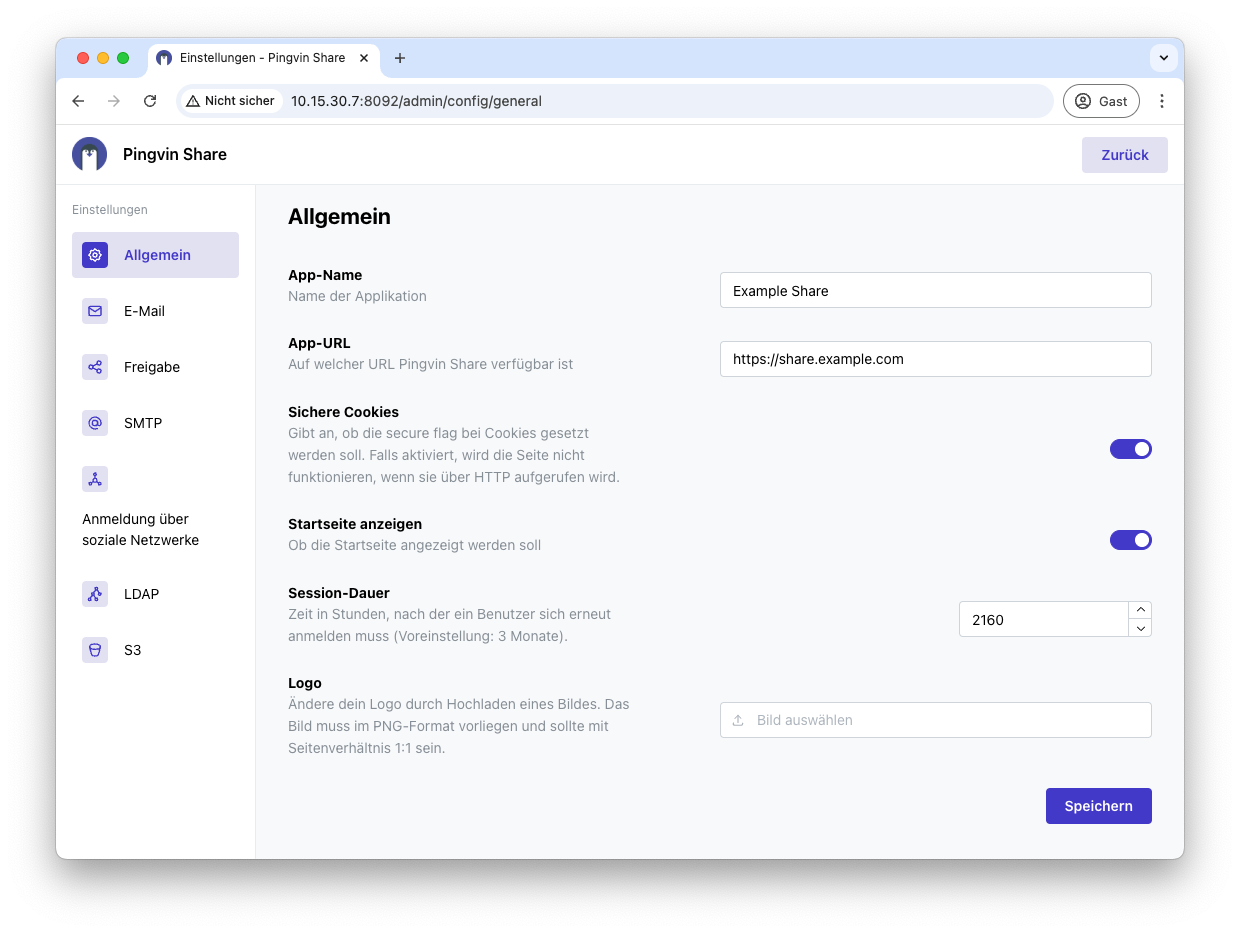
Task: Disable the Sichere Cookies toggle
Action: pos(1130,449)
